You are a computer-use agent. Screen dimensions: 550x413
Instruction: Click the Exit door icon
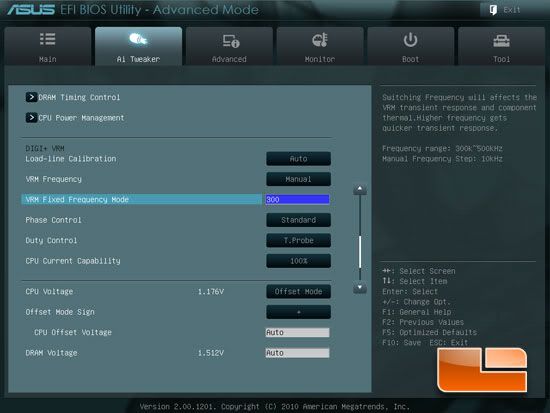click(x=493, y=10)
